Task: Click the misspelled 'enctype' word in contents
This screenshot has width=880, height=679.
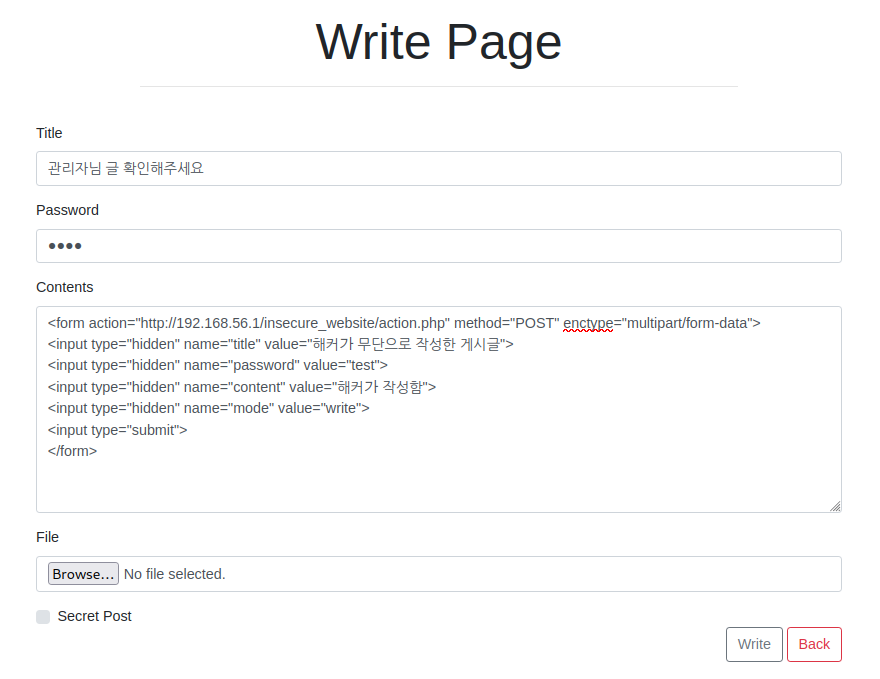Action: [588, 324]
